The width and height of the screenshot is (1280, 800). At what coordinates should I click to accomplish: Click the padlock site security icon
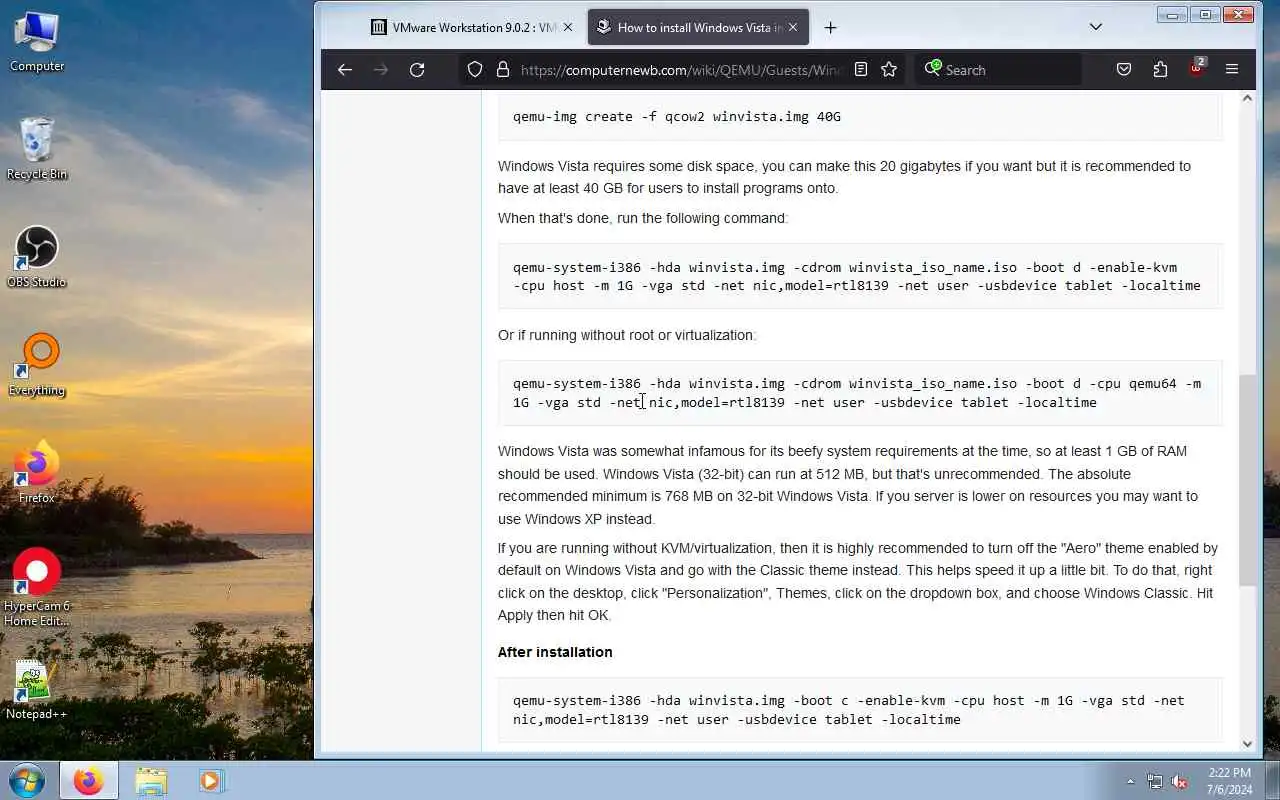click(x=503, y=69)
